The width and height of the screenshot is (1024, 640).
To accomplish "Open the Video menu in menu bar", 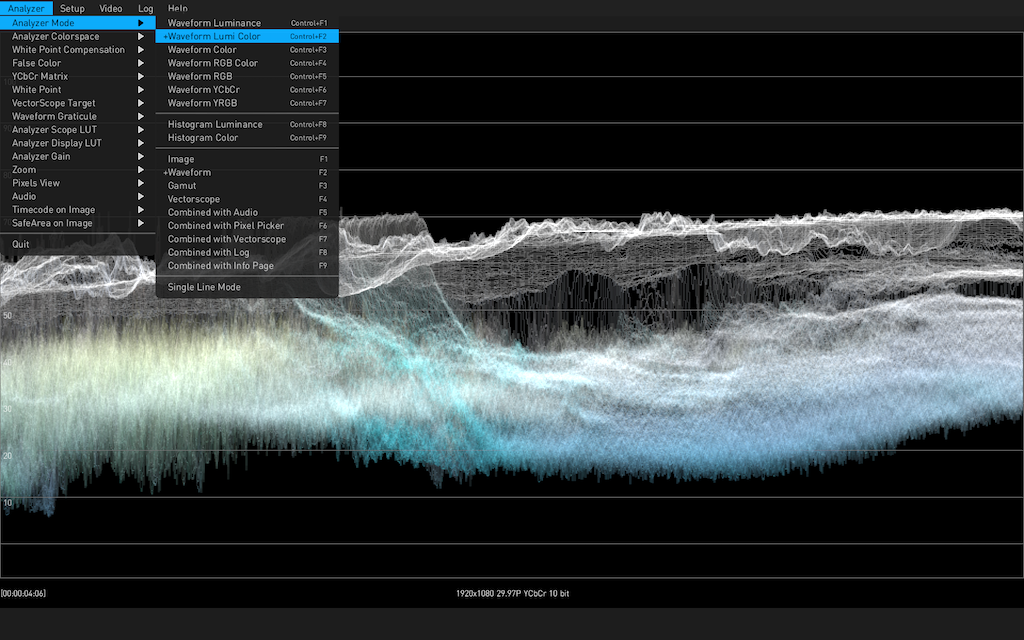I will click(111, 9).
